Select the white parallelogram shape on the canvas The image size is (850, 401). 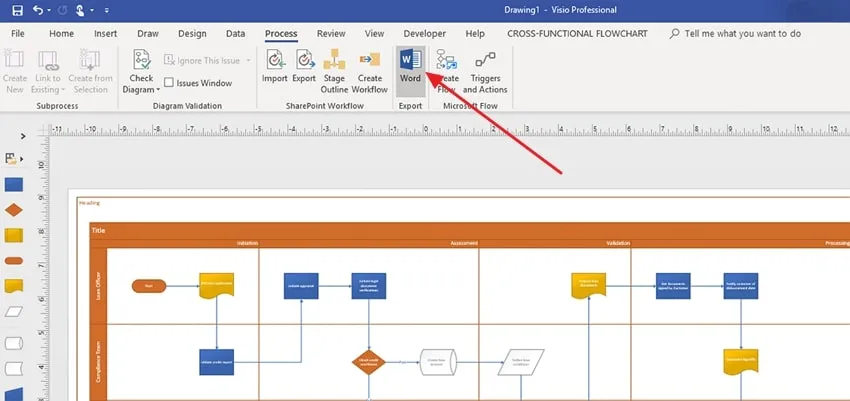pos(521,362)
